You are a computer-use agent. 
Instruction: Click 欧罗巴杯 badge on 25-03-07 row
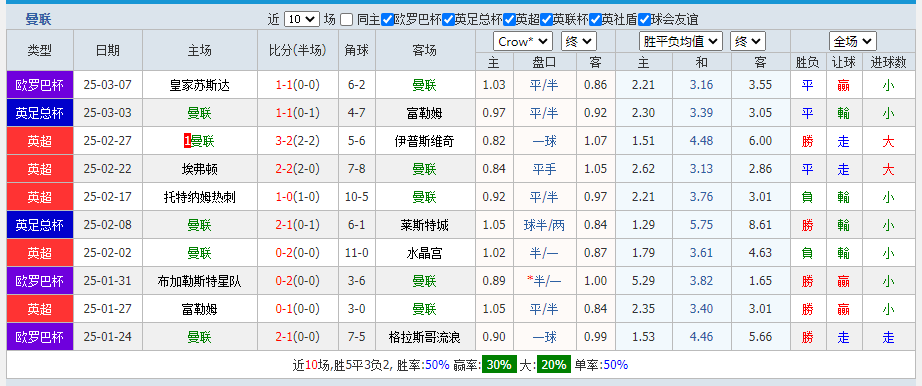click(x=40, y=85)
